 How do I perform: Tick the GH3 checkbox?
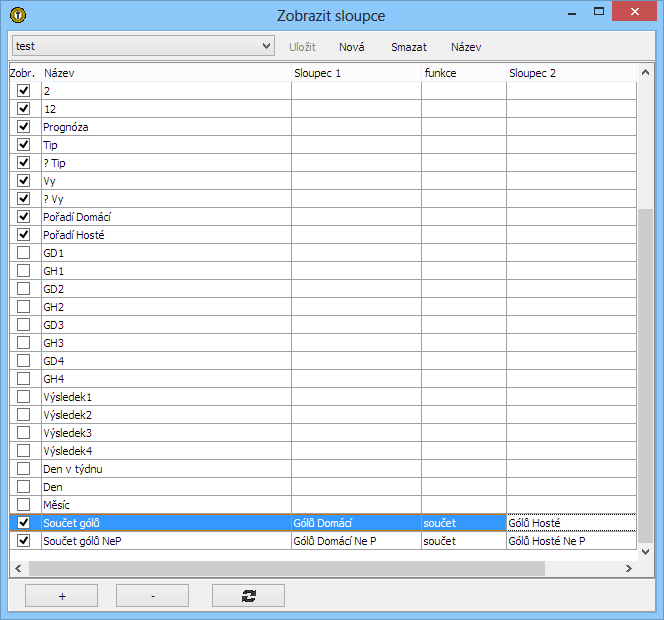pos(23,343)
